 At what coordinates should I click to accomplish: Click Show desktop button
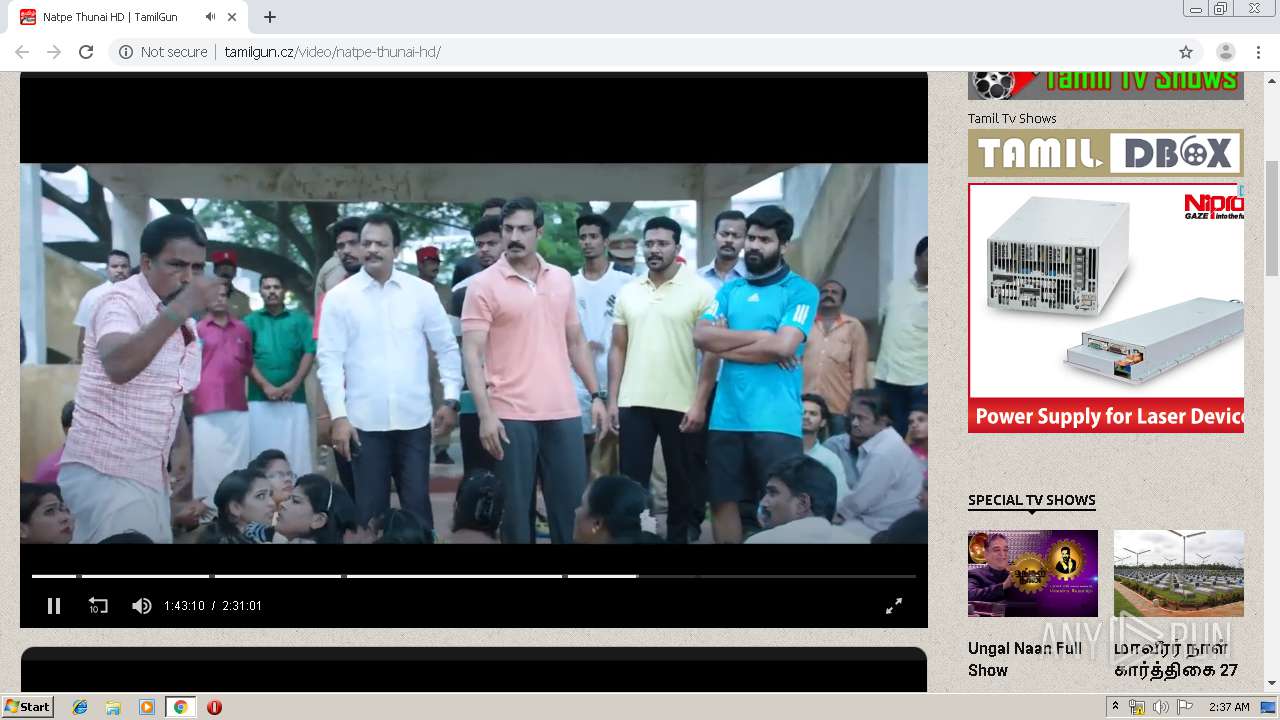tap(1268, 707)
